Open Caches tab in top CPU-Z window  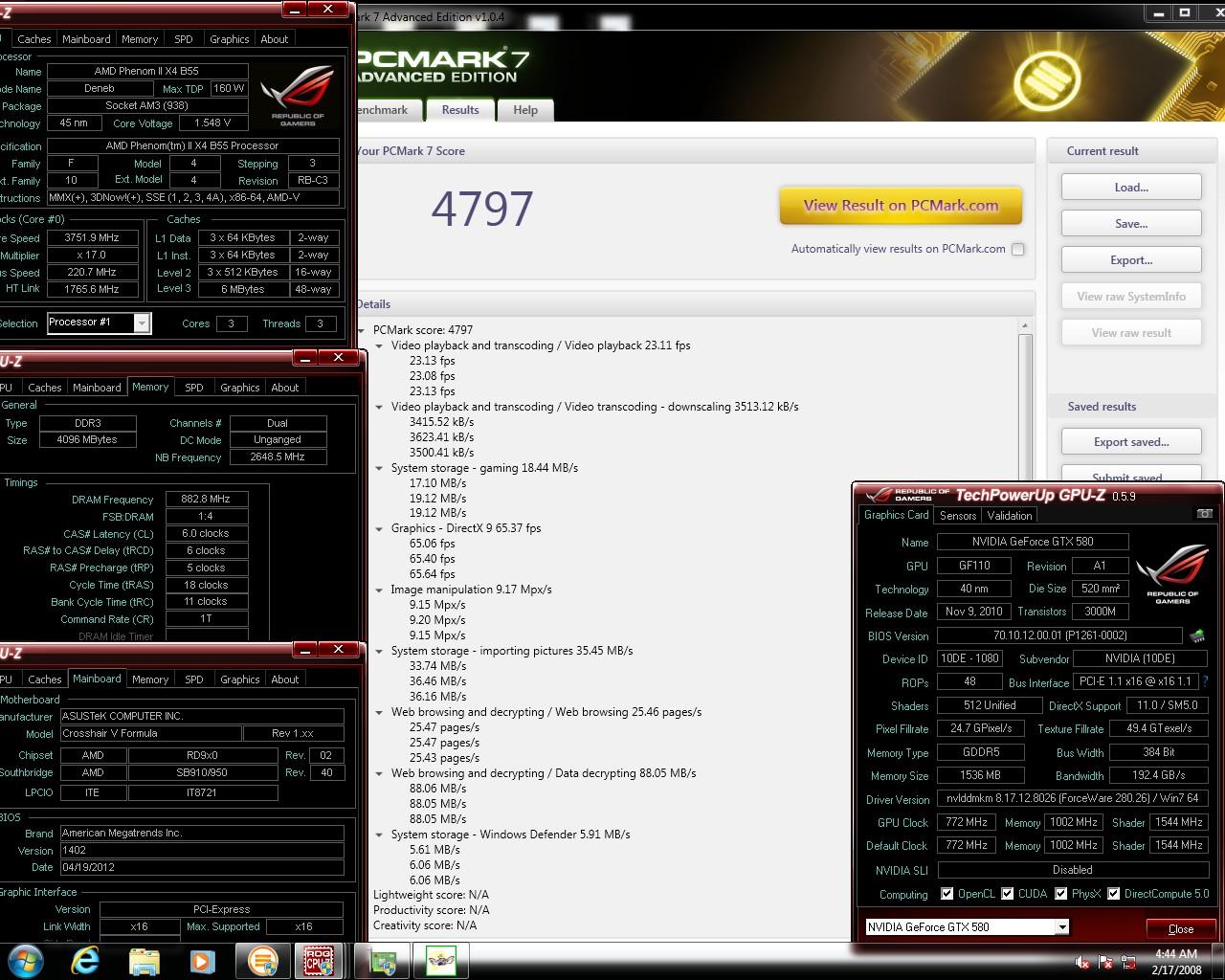point(34,39)
